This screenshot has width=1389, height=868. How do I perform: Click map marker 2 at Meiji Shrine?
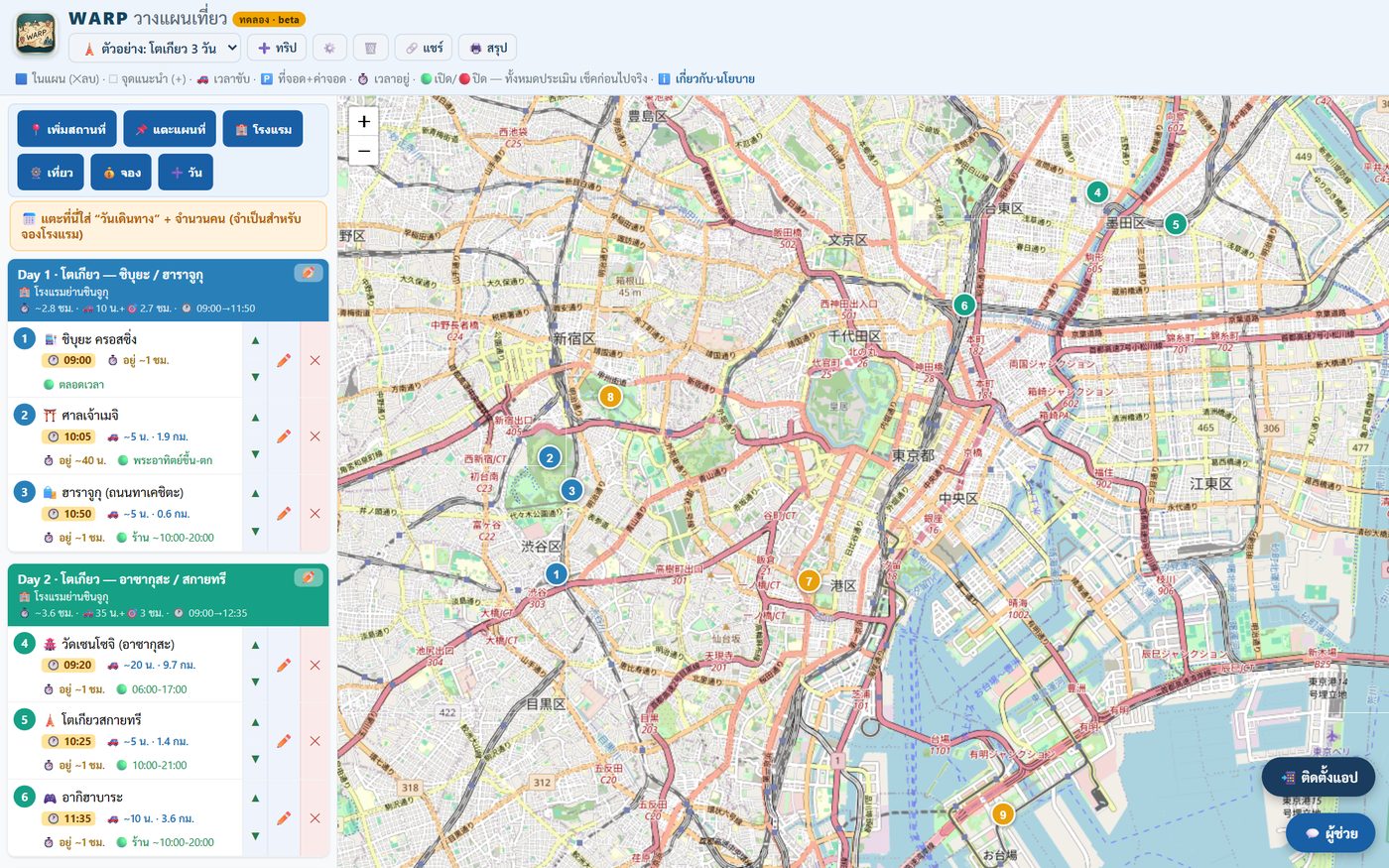[550, 457]
